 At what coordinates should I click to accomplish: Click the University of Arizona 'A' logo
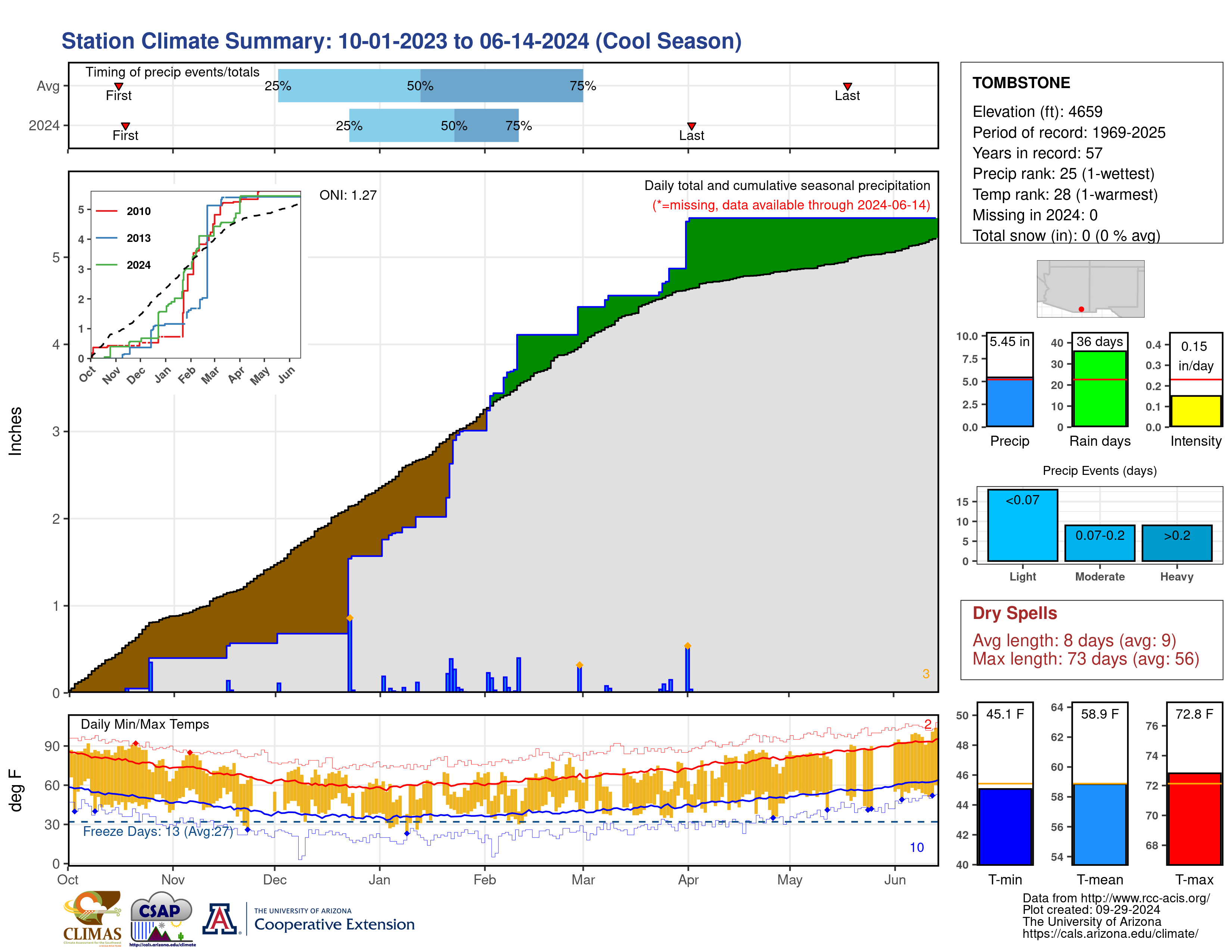click(x=221, y=919)
